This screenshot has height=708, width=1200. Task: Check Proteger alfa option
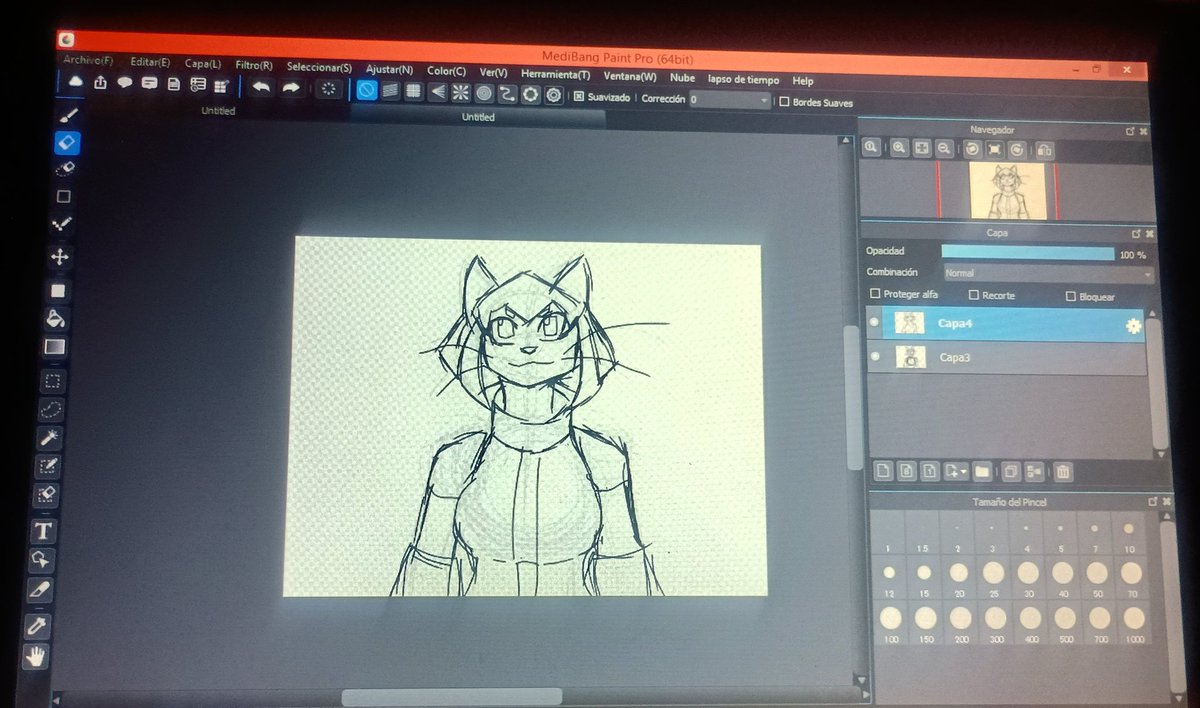click(875, 294)
